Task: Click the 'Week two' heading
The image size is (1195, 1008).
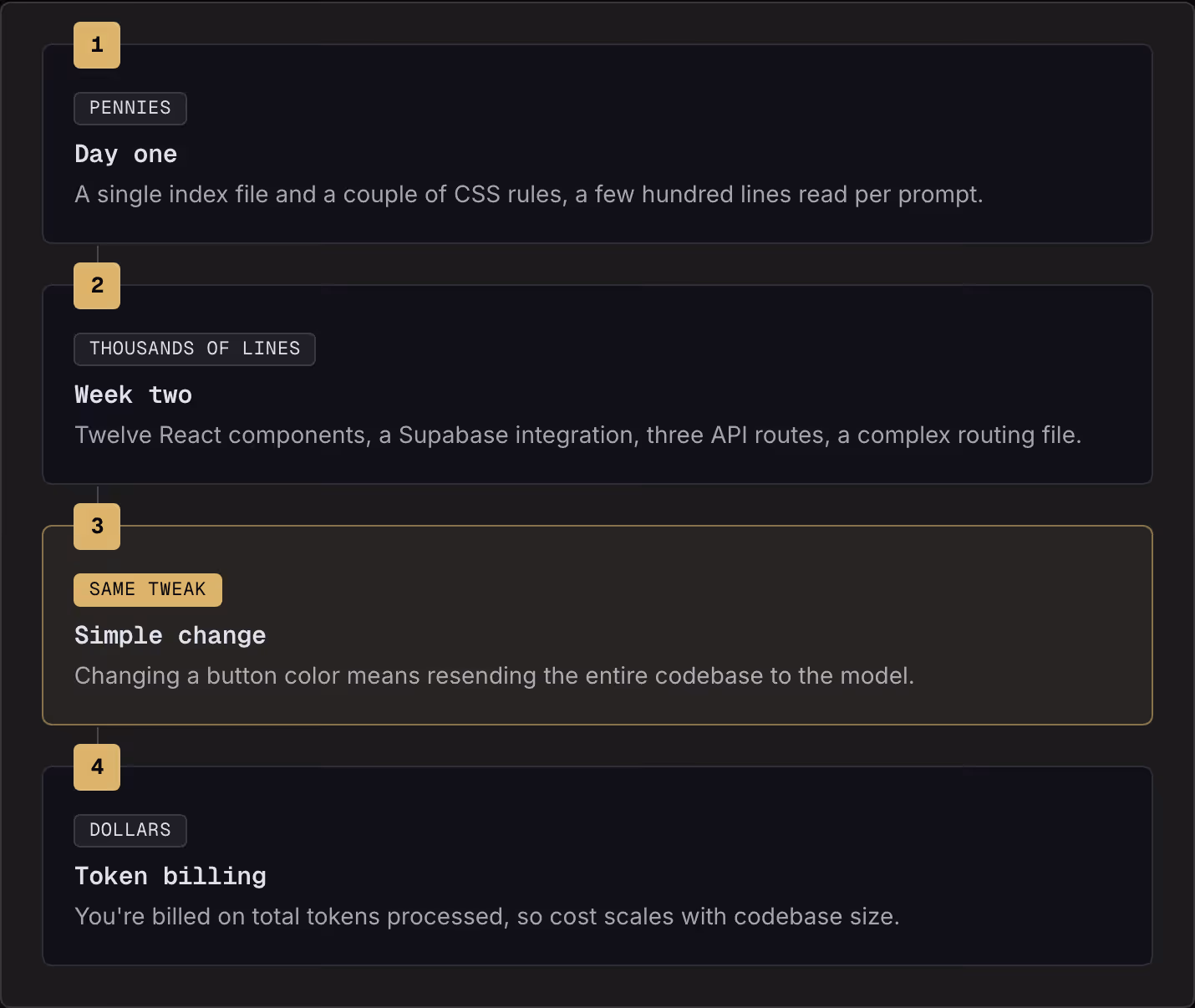Action: point(134,395)
